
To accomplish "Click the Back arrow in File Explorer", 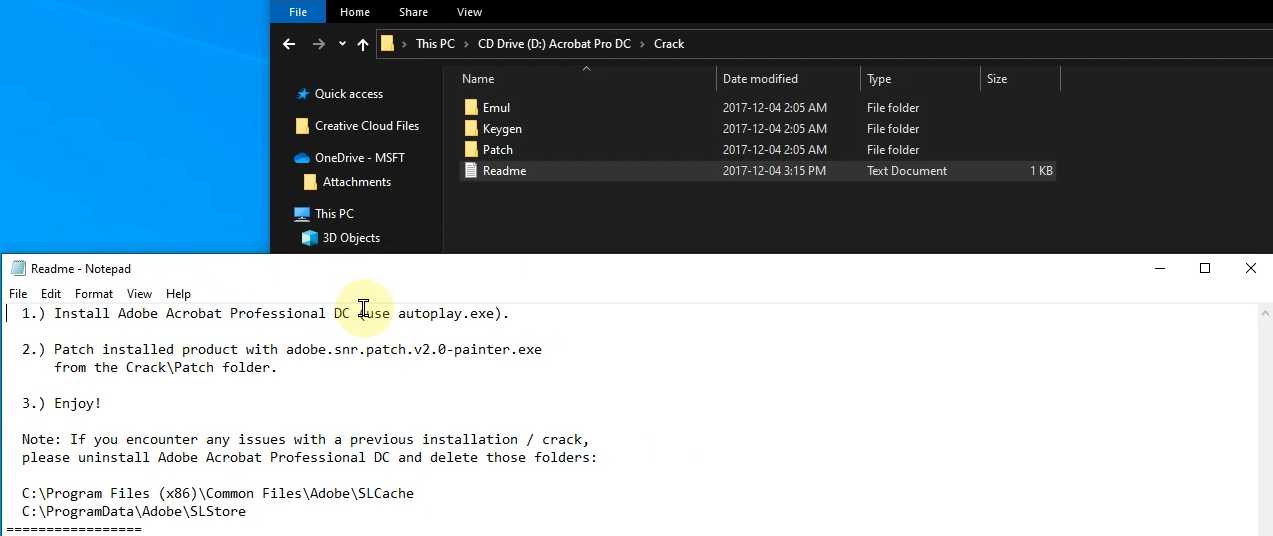I will pos(289,44).
